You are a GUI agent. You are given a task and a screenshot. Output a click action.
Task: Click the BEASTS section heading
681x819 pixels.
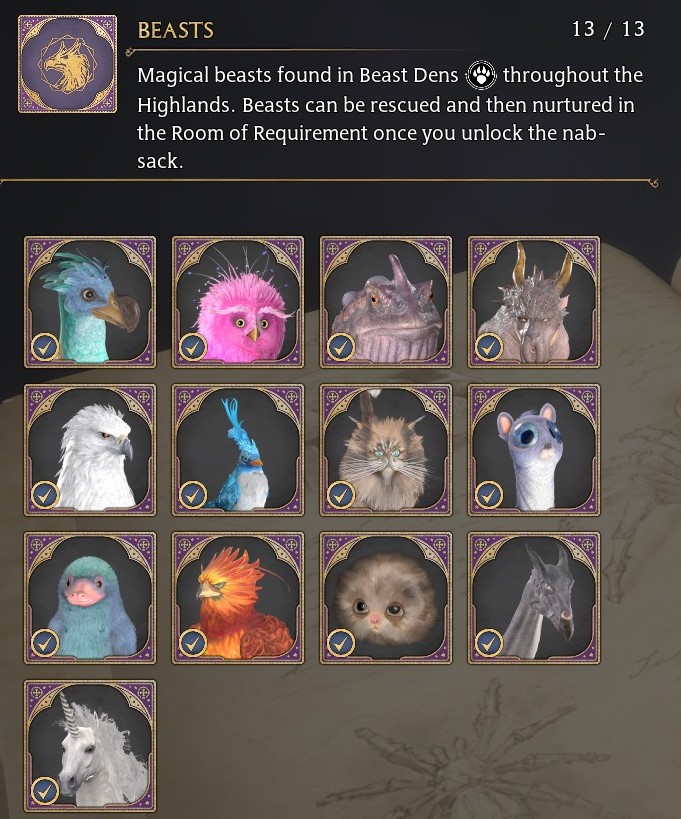click(x=175, y=30)
